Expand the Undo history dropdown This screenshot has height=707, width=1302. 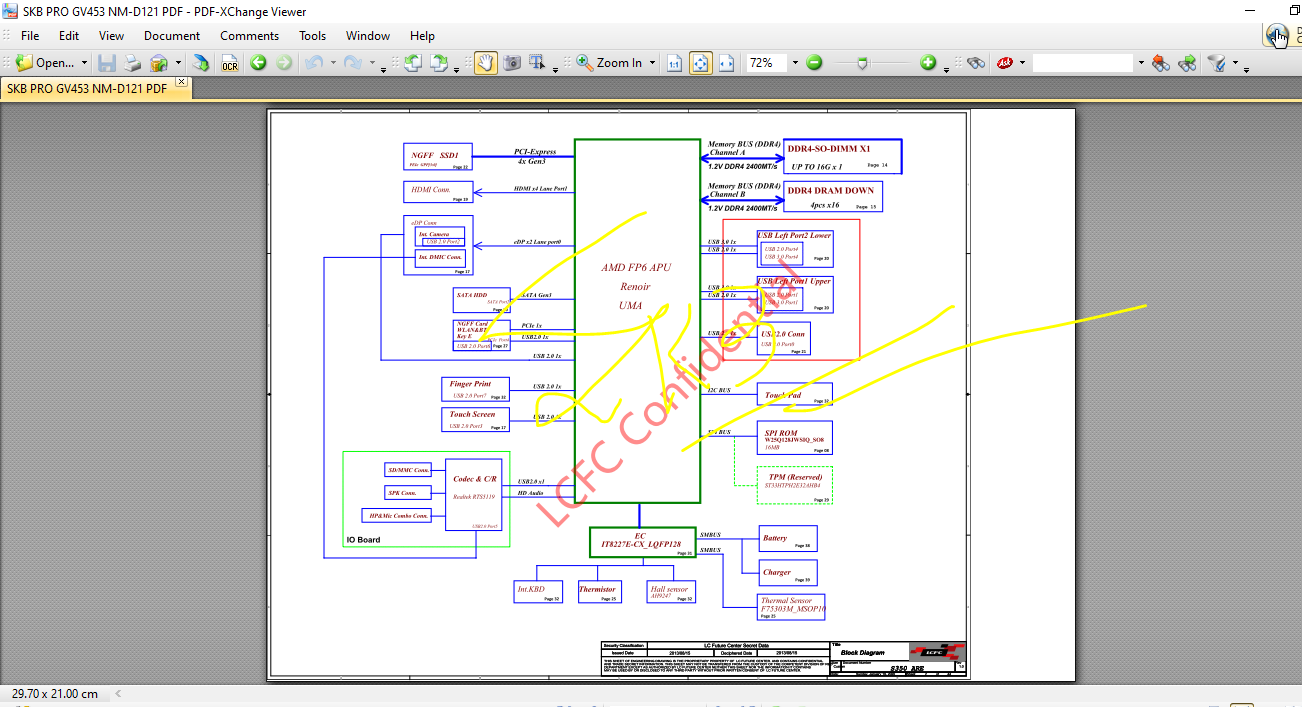(333, 63)
